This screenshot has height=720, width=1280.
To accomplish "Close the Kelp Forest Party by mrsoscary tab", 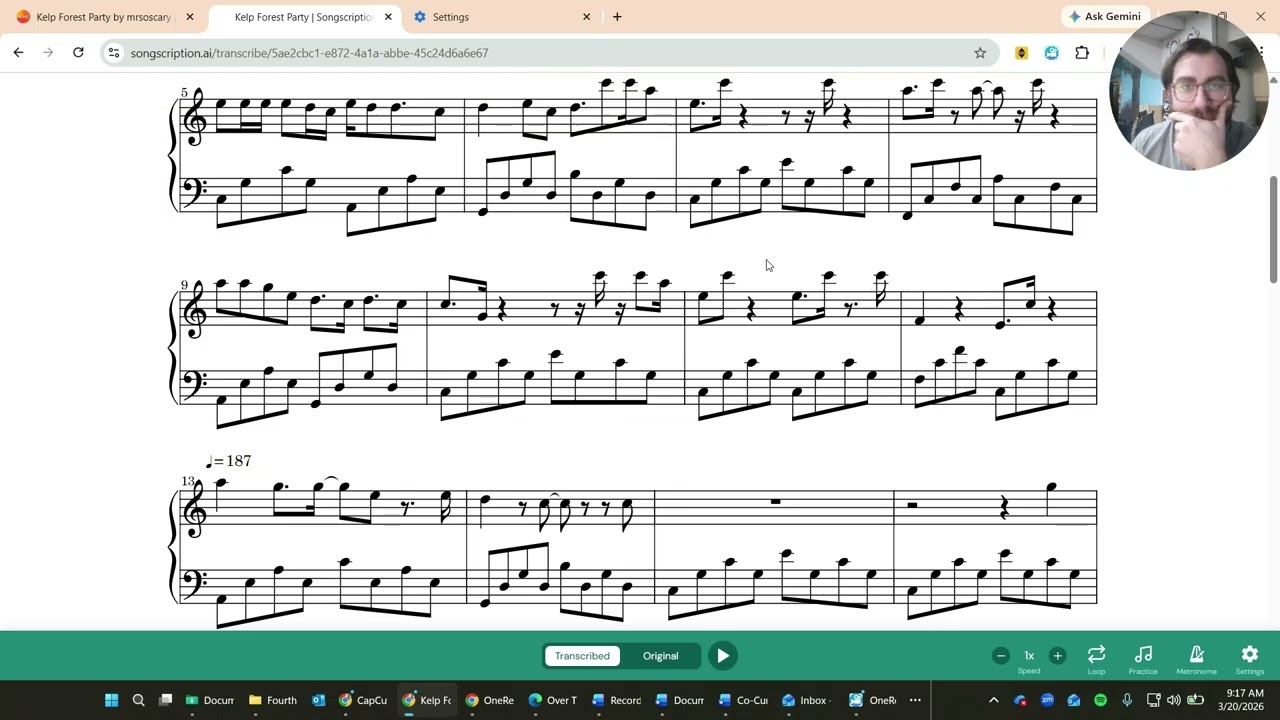I will click(190, 17).
